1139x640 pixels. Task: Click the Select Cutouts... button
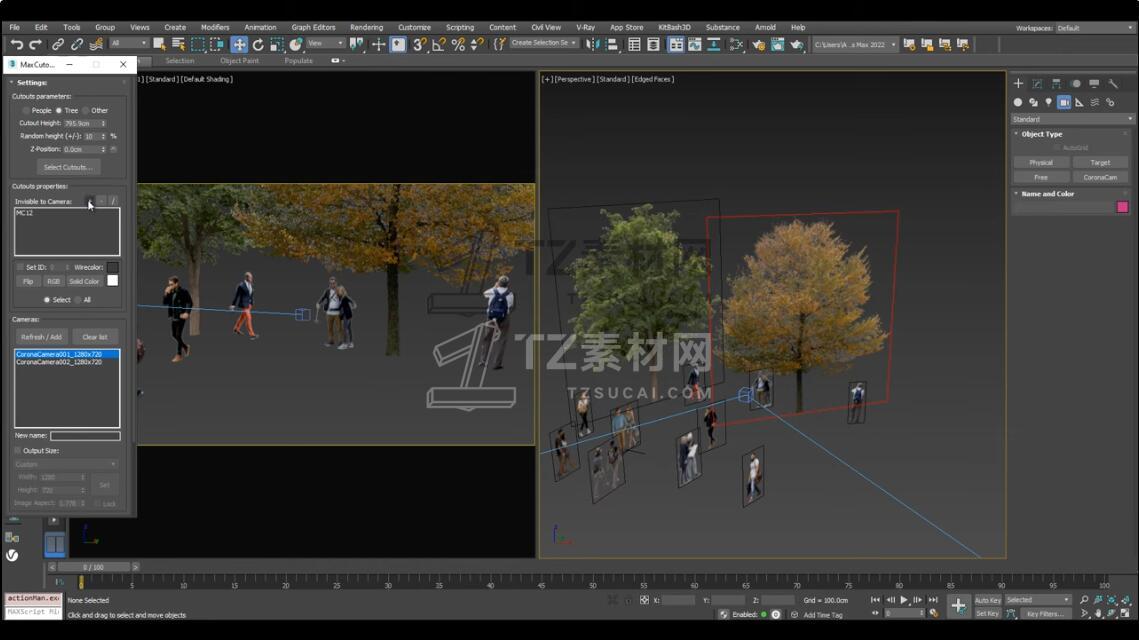pyautogui.click(x=67, y=167)
